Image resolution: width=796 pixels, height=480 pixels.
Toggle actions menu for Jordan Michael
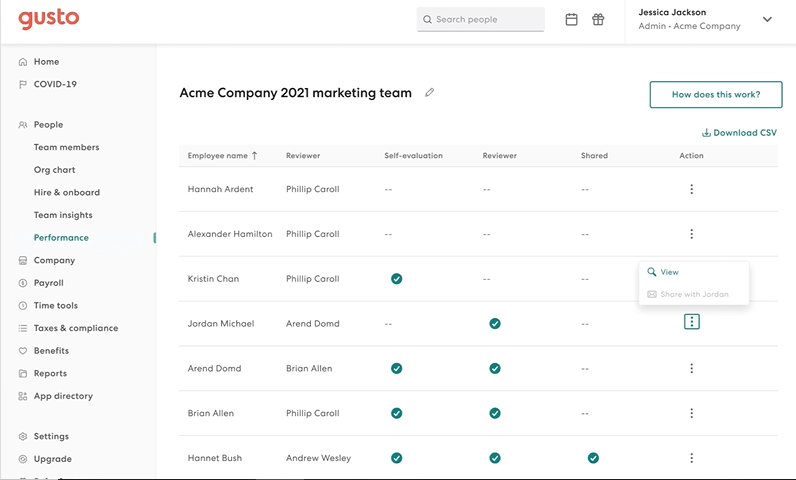[x=691, y=322]
